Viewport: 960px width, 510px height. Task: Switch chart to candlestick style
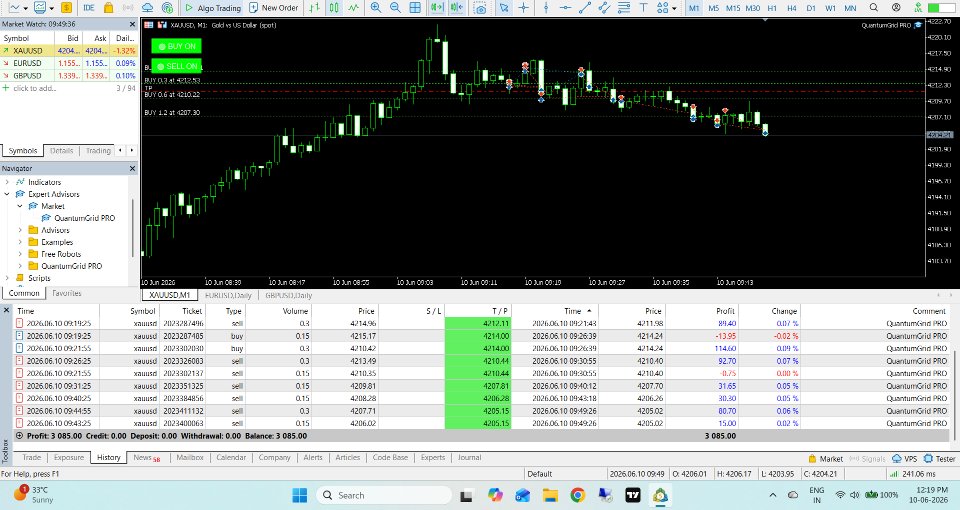(334, 8)
